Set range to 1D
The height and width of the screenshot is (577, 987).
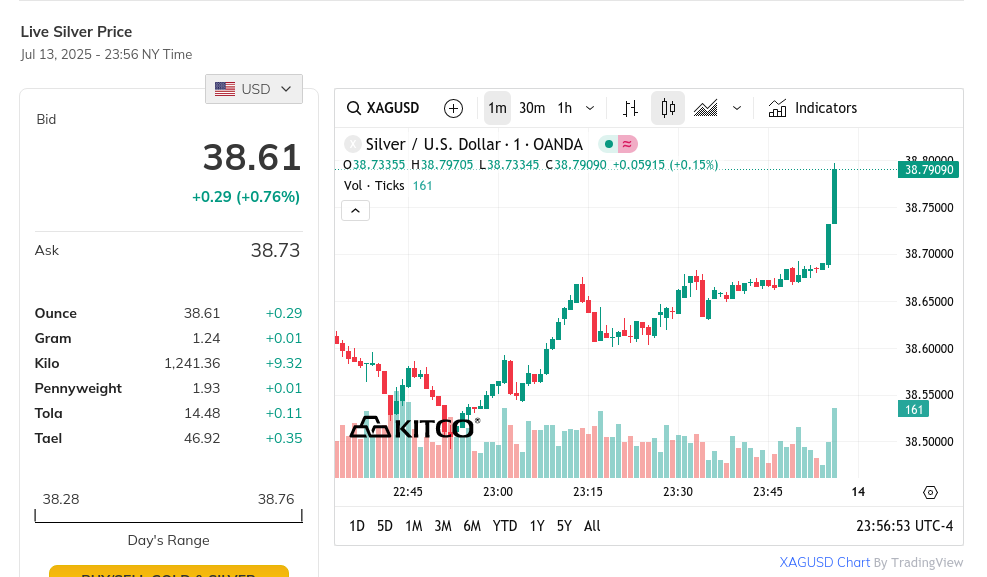click(x=357, y=526)
